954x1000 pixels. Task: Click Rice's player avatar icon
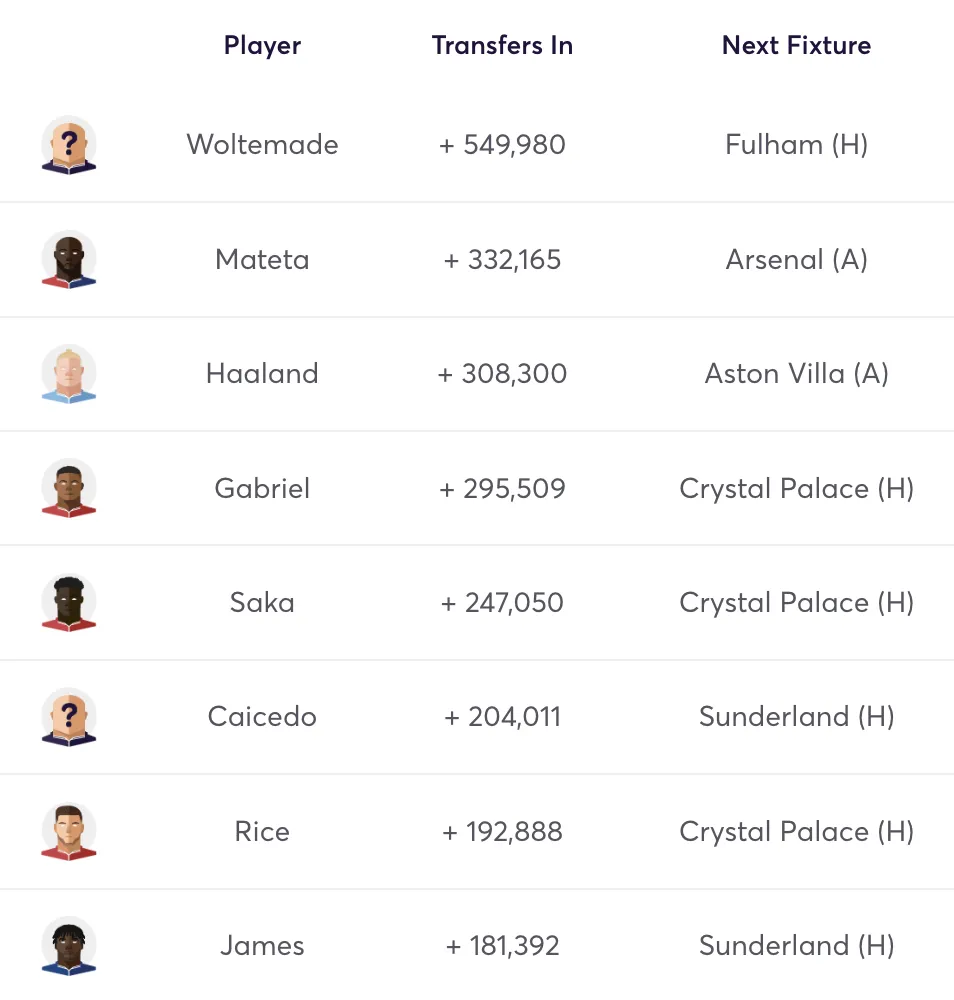[x=69, y=831]
